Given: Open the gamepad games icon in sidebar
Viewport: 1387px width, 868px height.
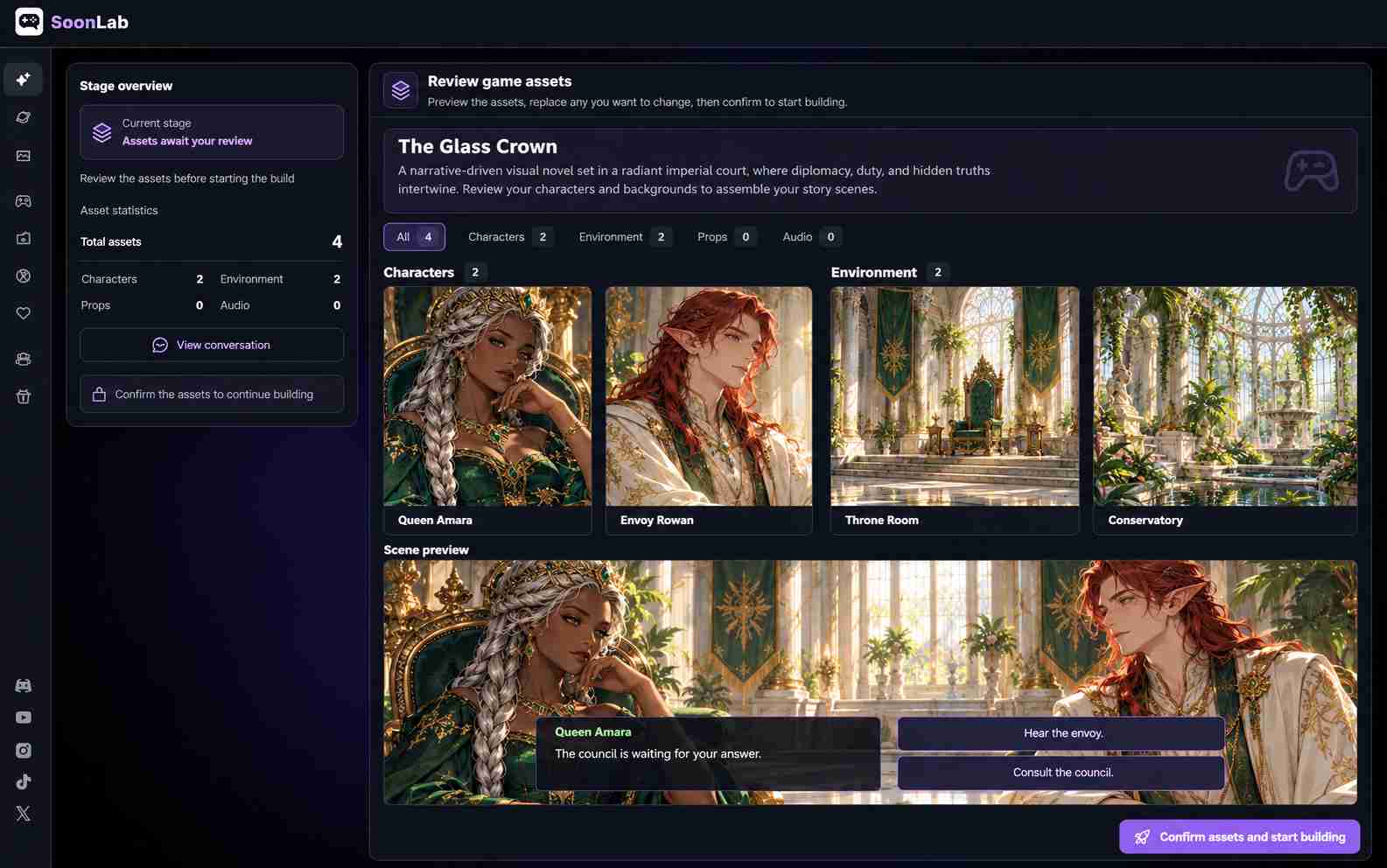Looking at the screenshot, I should tap(24, 201).
